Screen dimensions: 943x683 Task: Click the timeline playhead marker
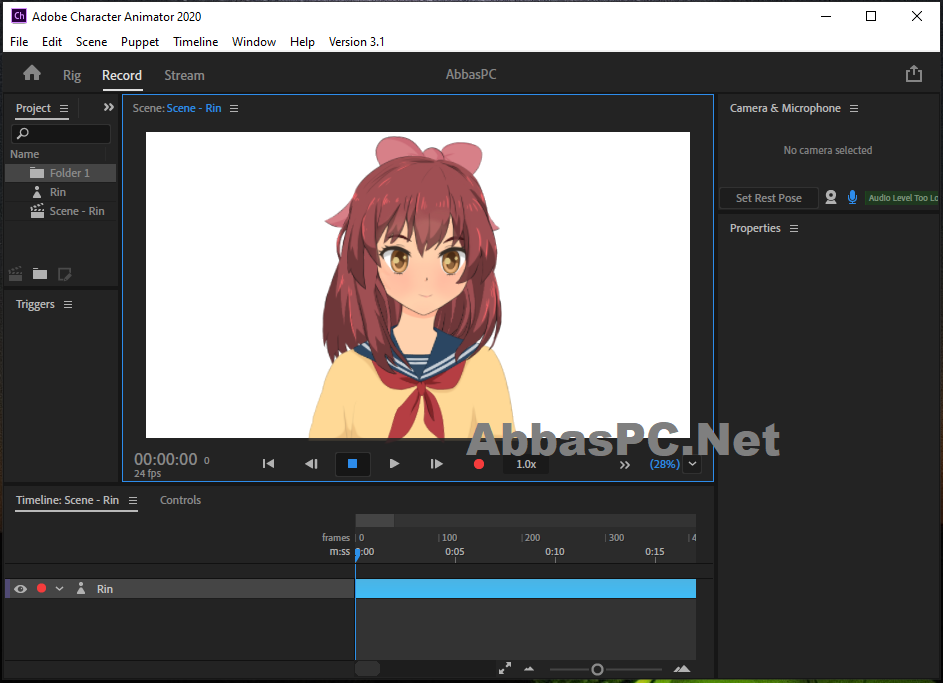coord(357,554)
